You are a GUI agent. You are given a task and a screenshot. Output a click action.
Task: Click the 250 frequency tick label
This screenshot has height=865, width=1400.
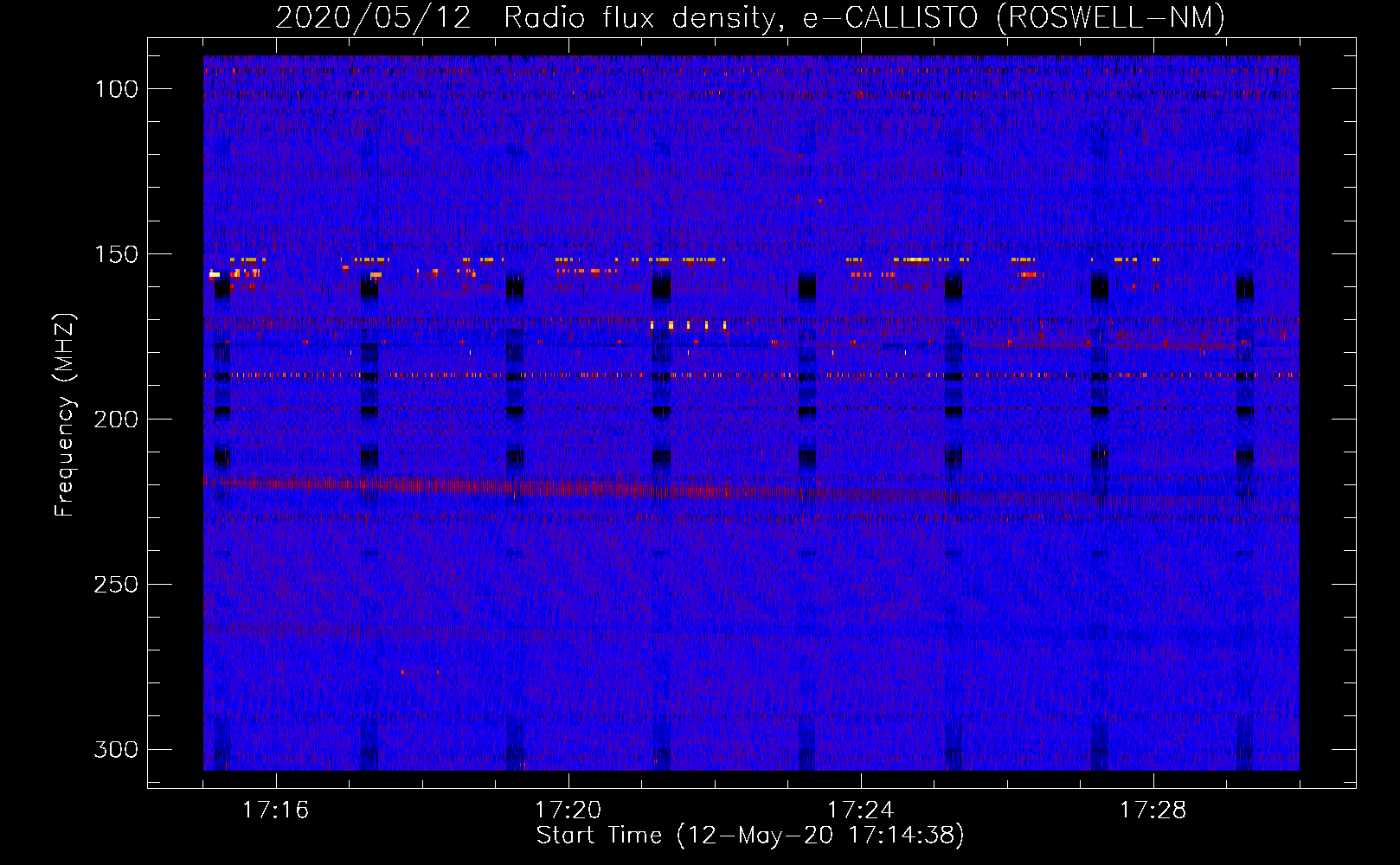coord(116,585)
